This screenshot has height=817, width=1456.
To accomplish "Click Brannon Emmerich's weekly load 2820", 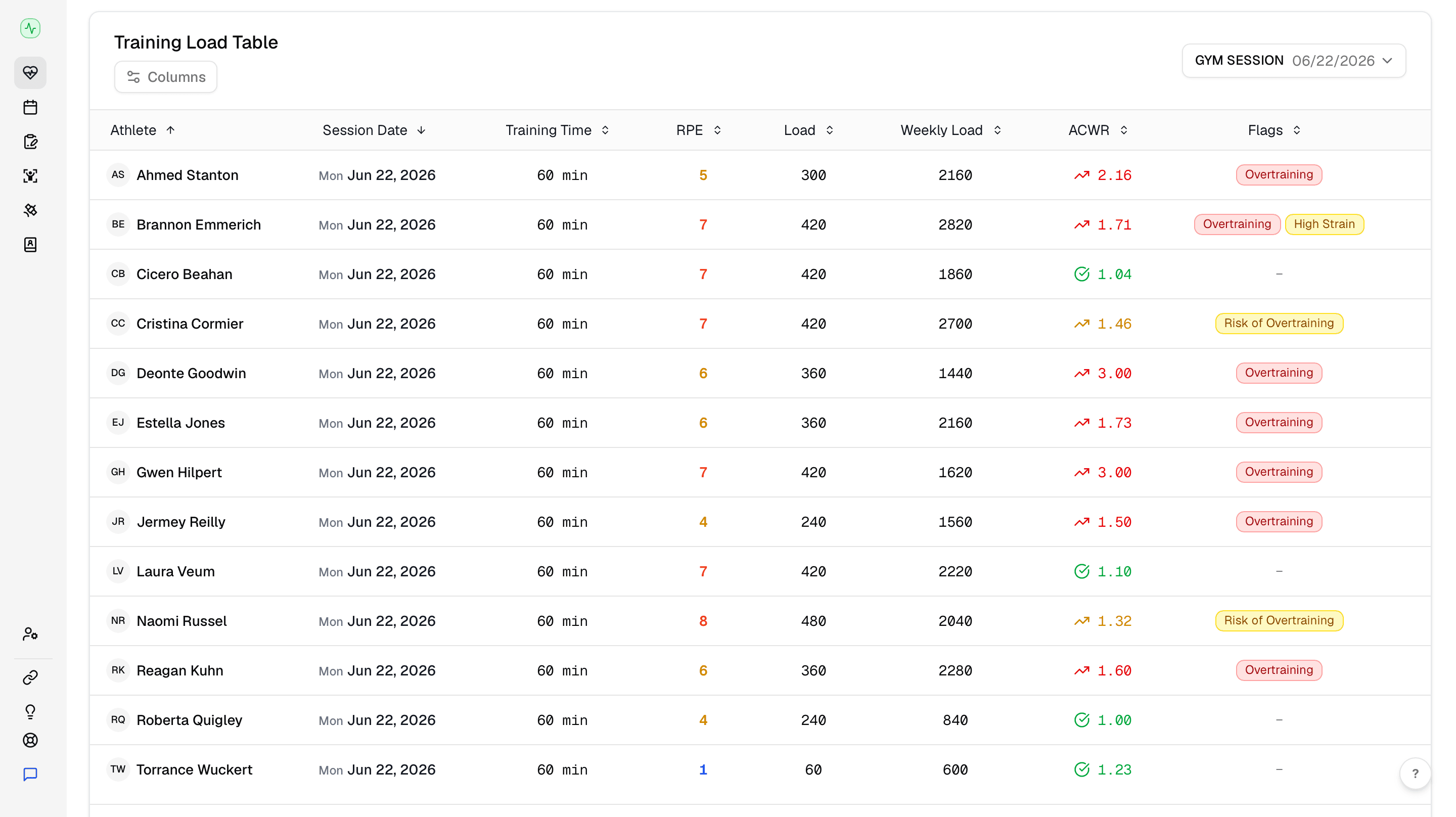I will (x=954, y=224).
